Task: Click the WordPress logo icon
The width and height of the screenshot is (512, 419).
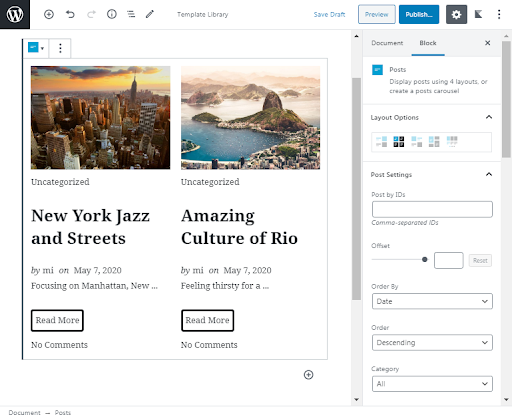Action: coord(15,14)
